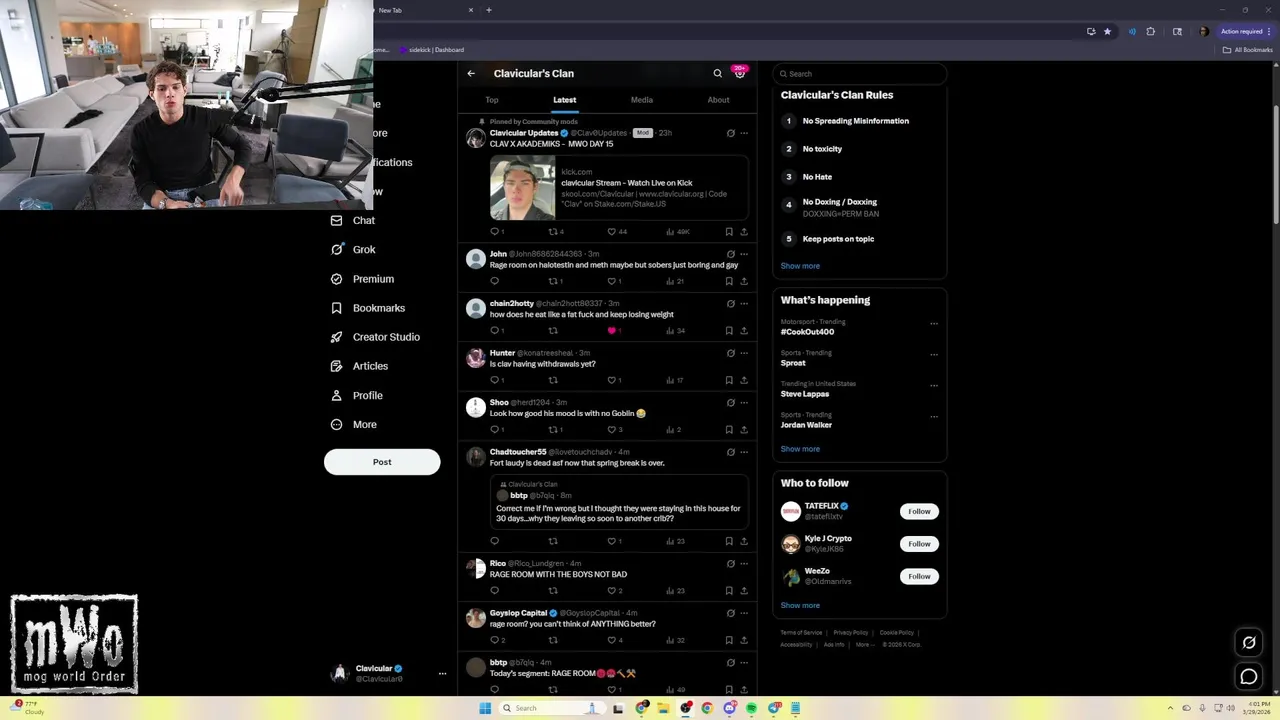The image size is (1280, 720).
Task: View analytics on Goyslop Capital's post
Action: click(x=675, y=640)
